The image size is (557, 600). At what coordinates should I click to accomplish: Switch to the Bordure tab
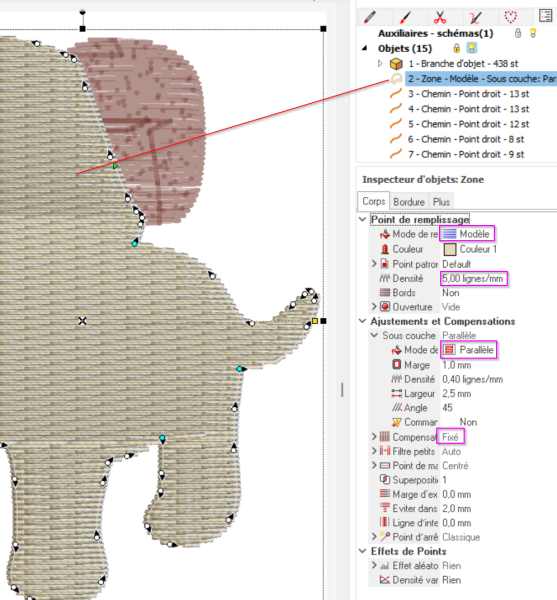click(409, 202)
